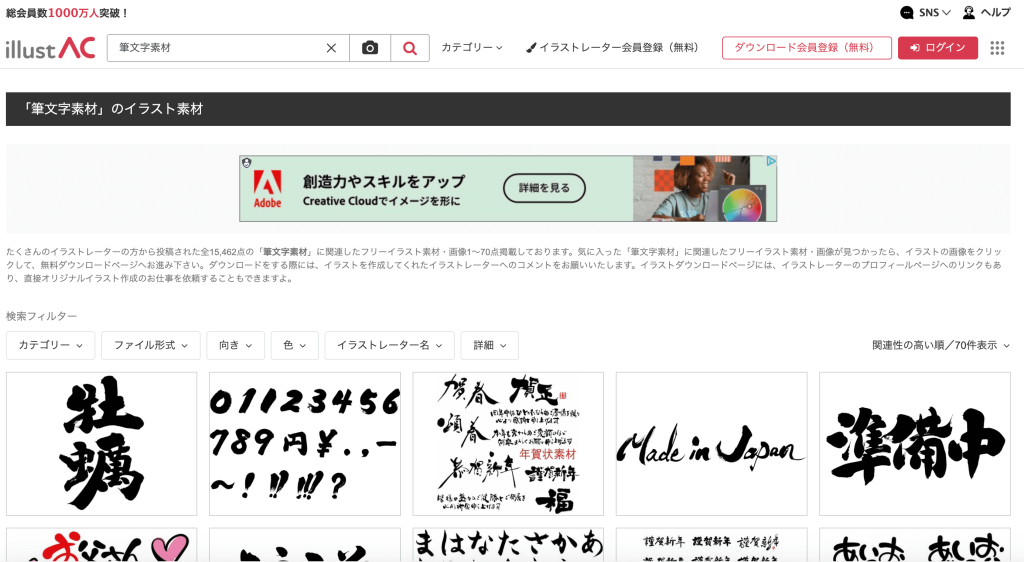Click the ad info icon on the Adobe banner
Screen dimensions: 1024x562
(246, 163)
